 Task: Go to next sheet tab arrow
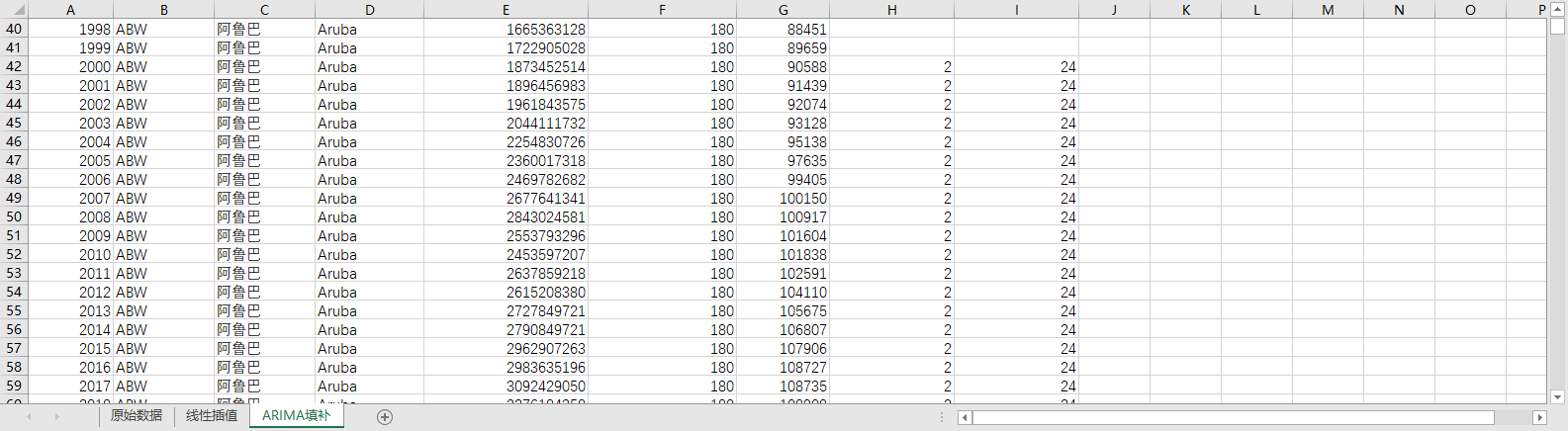56,417
